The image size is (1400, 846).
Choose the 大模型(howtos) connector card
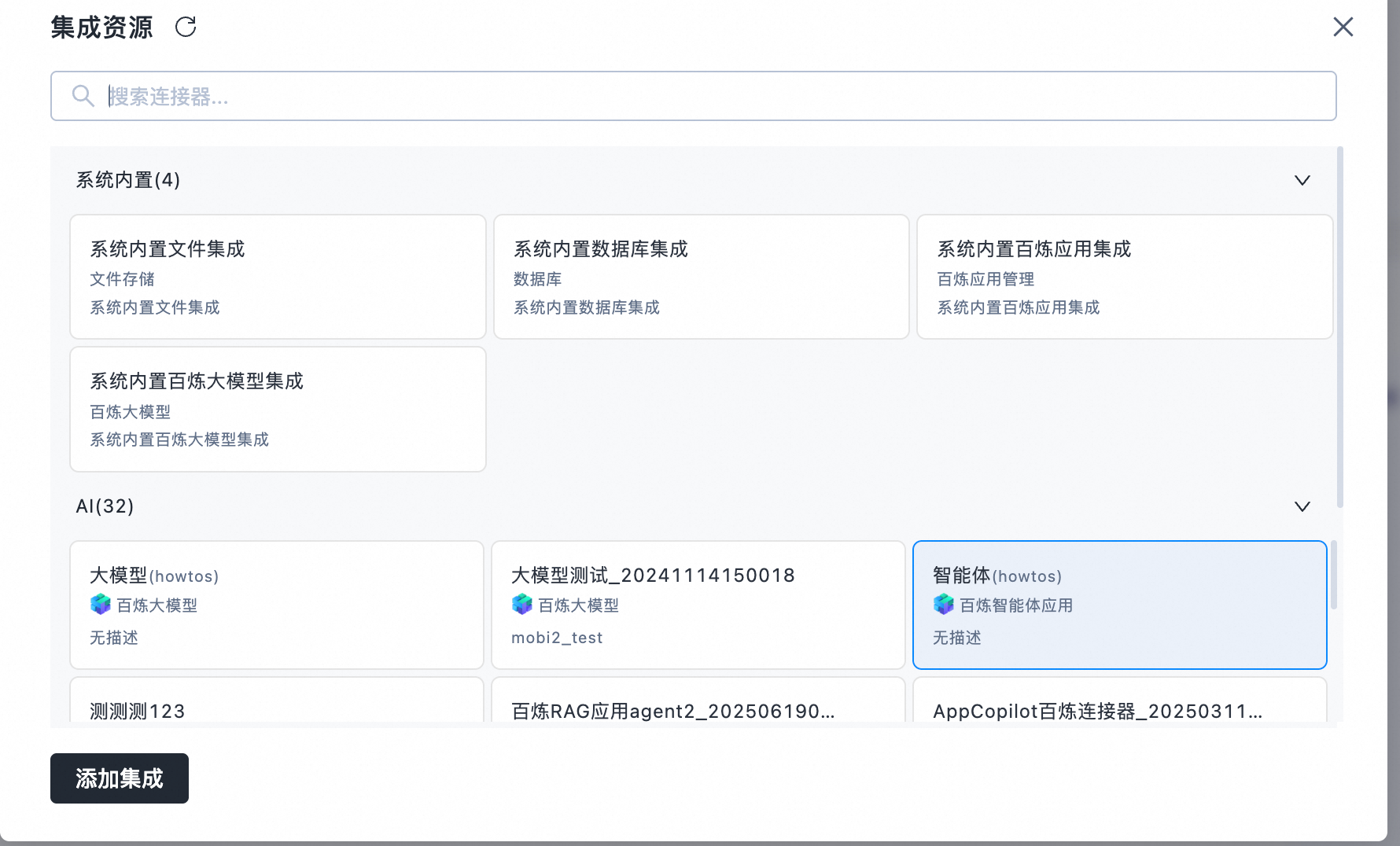[277, 605]
